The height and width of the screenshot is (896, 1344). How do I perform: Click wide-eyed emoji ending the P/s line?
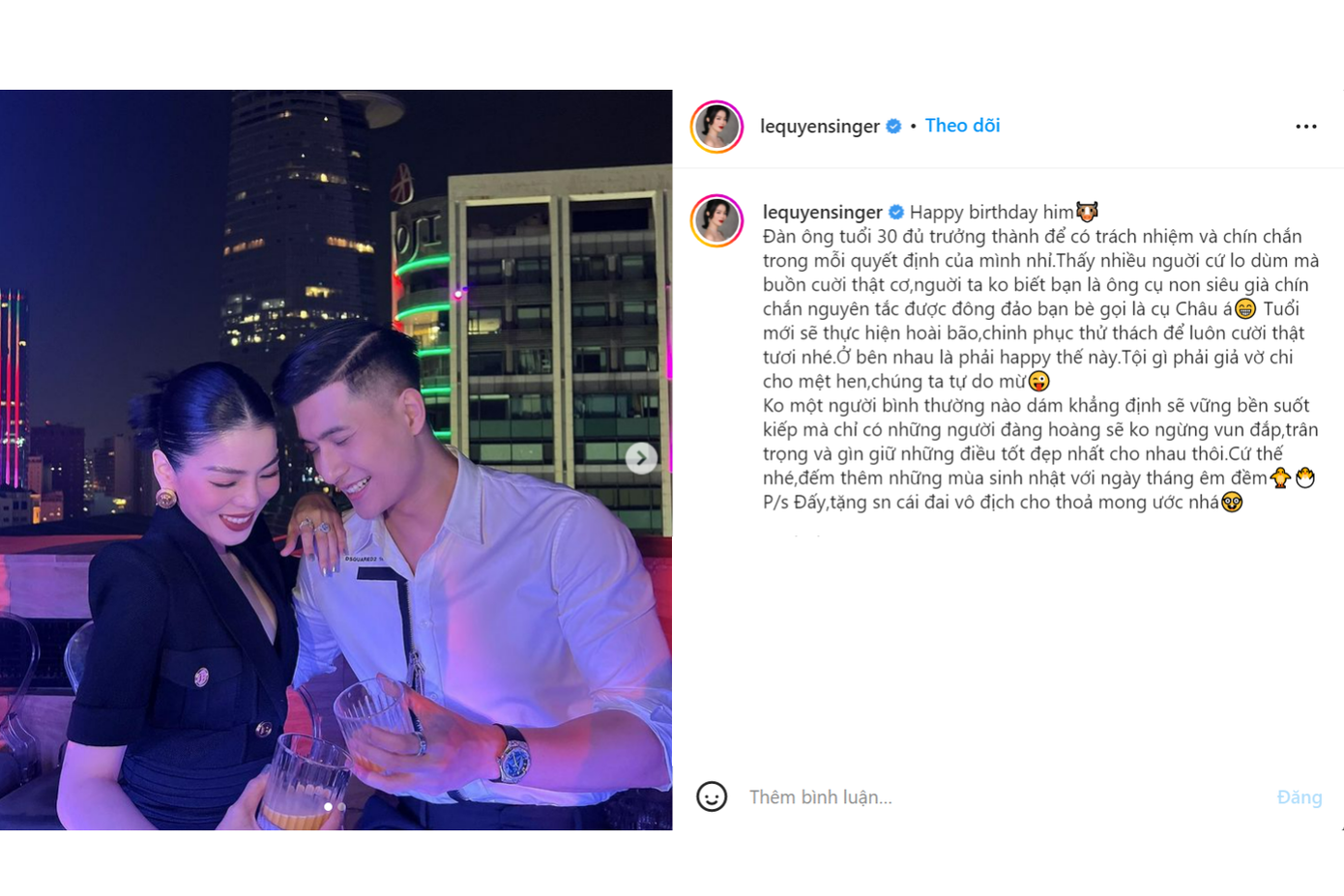[x=1232, y=503]
